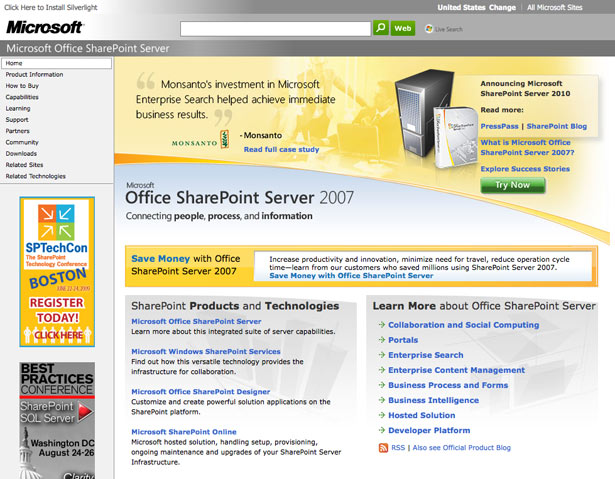Click arrow icon beside Hosted Solution
The height and width of the screenshot is (479, 615).
point(382,415)
